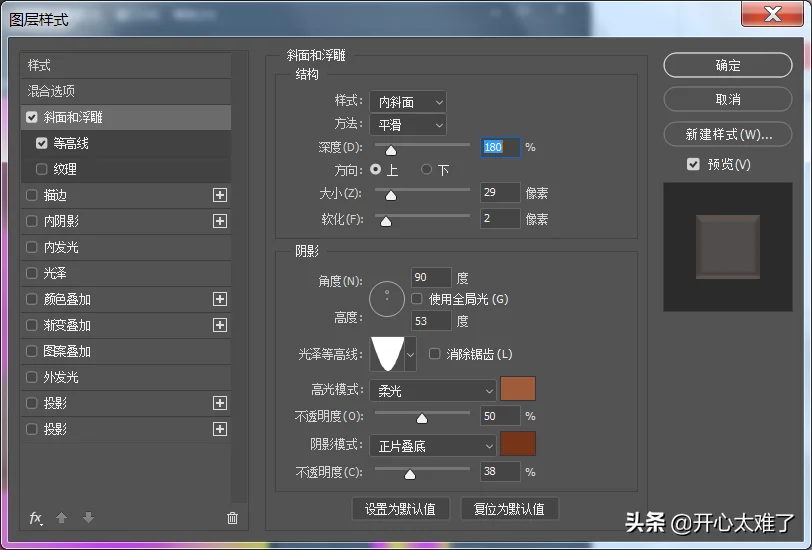Click 设置为默认值 button
Screen dimensions: 812x550
(400, 509)
